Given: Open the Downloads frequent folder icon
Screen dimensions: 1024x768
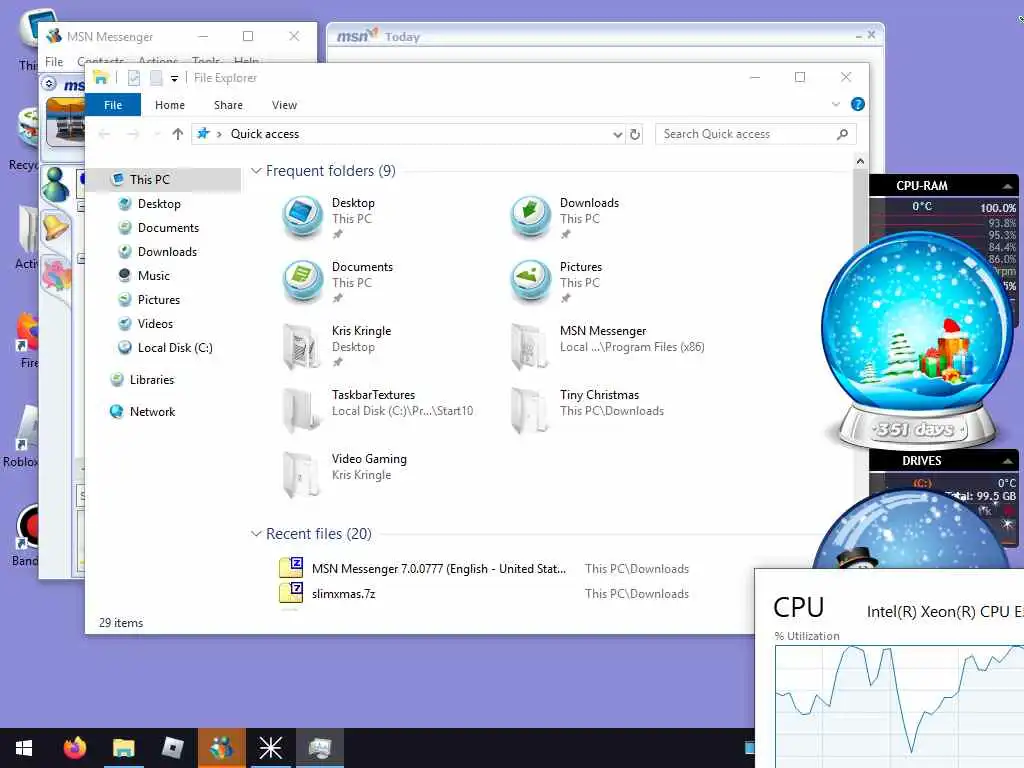Looking at the screenshot, I should 530,217.
